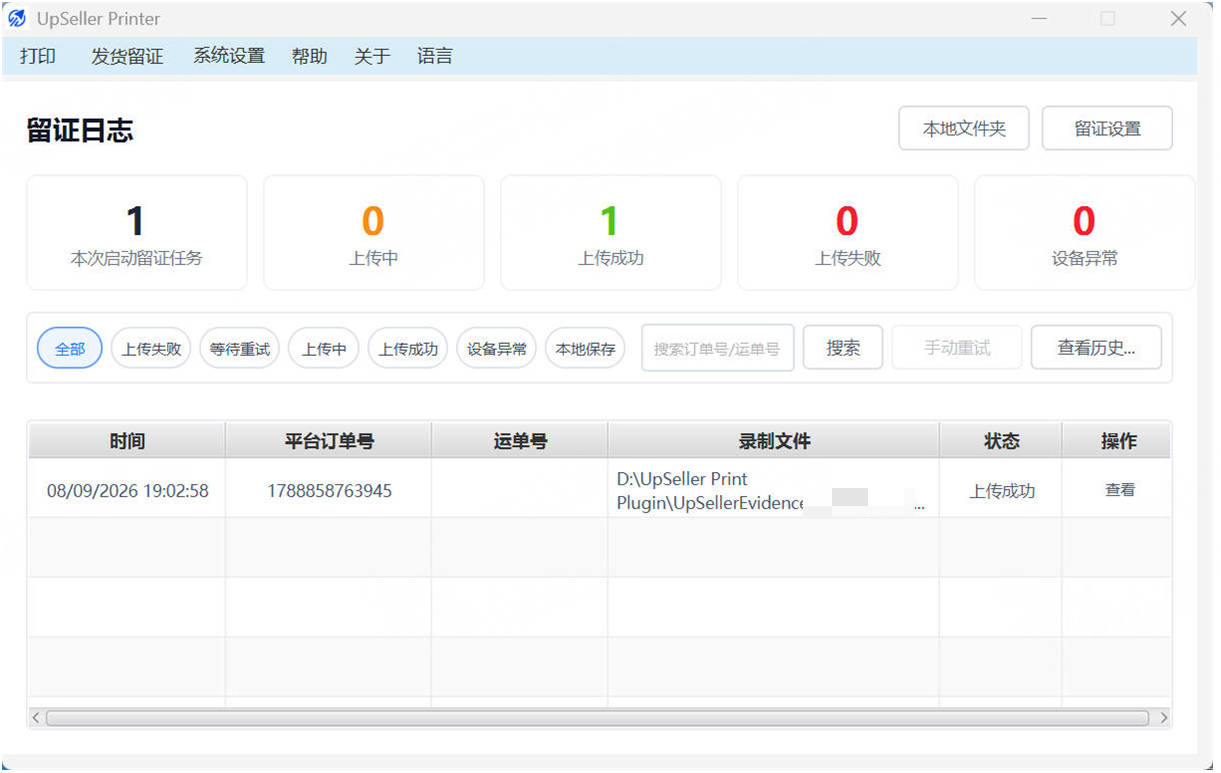The height and width of the screenshot is (773, 1221).
Task: Click the horizontal scrollbar right arrow
Action: (1162, 717)
